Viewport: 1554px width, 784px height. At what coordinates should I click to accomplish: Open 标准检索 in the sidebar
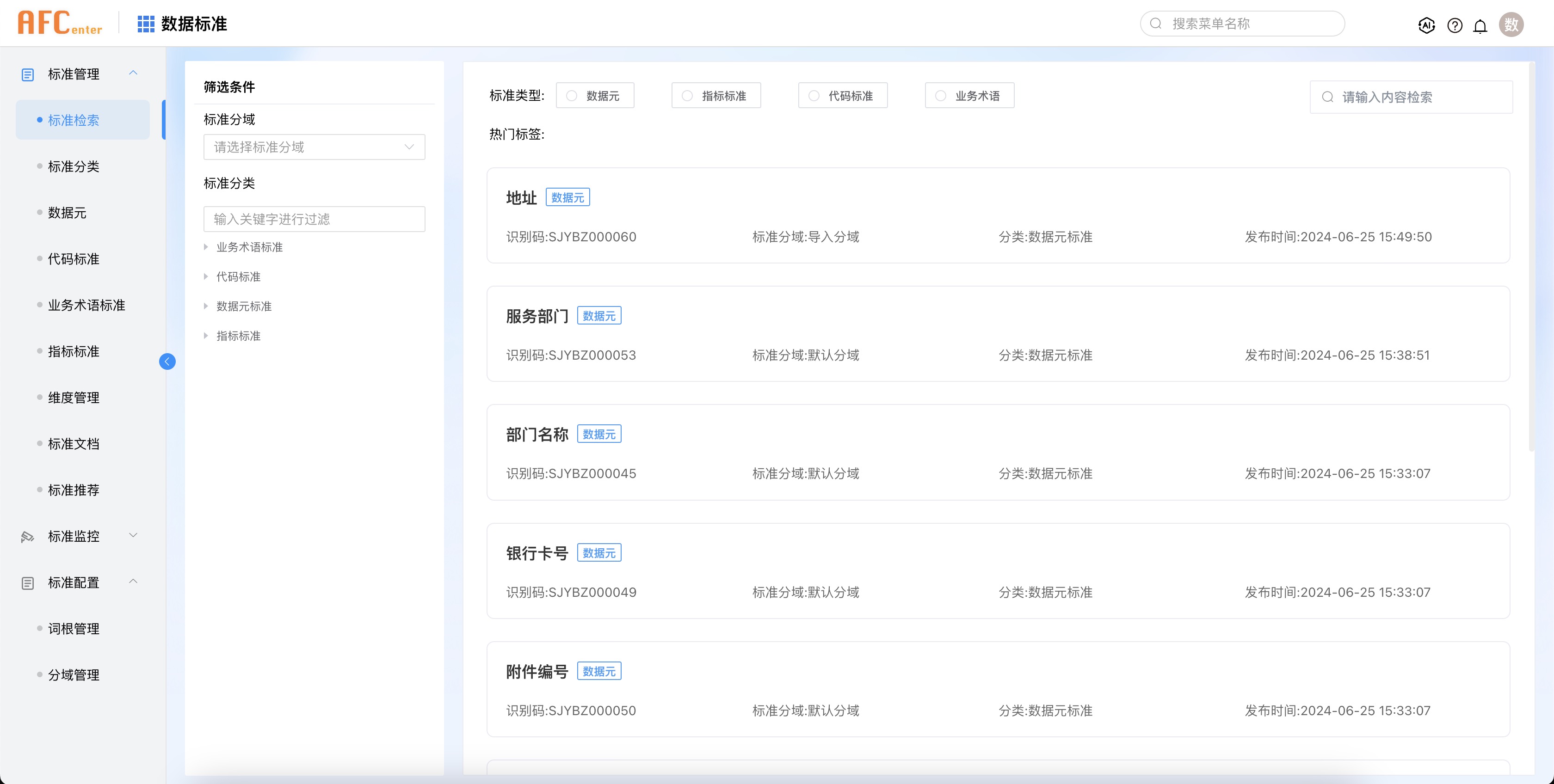pos(83,120)
